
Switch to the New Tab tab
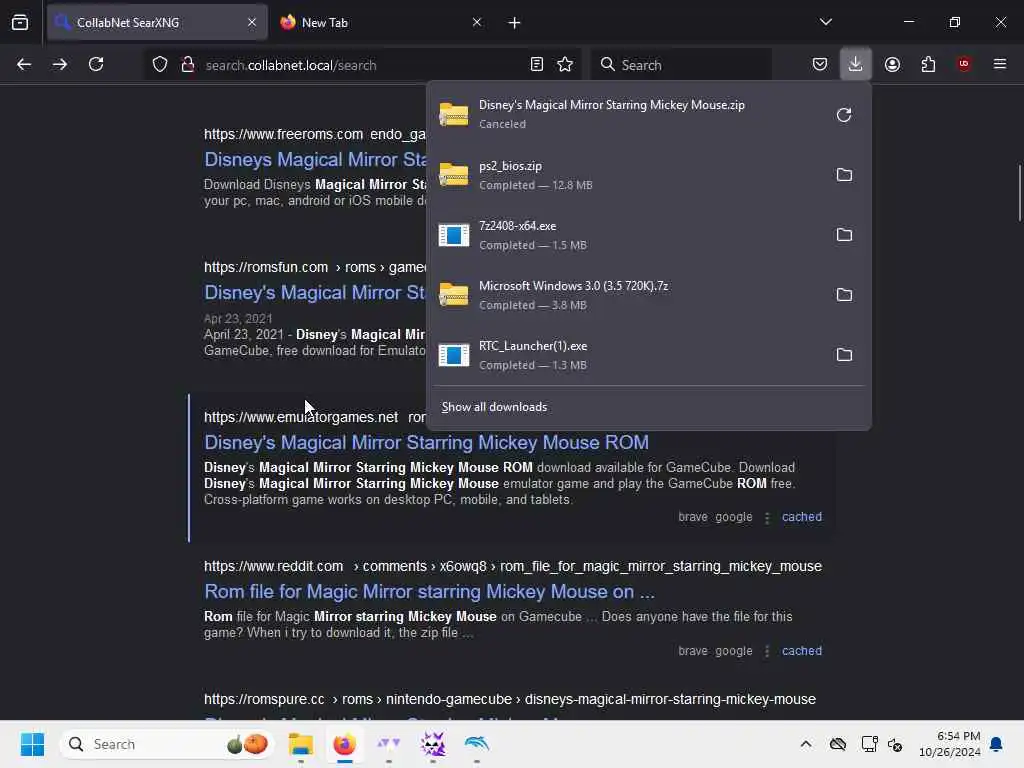tap(382, 22)
